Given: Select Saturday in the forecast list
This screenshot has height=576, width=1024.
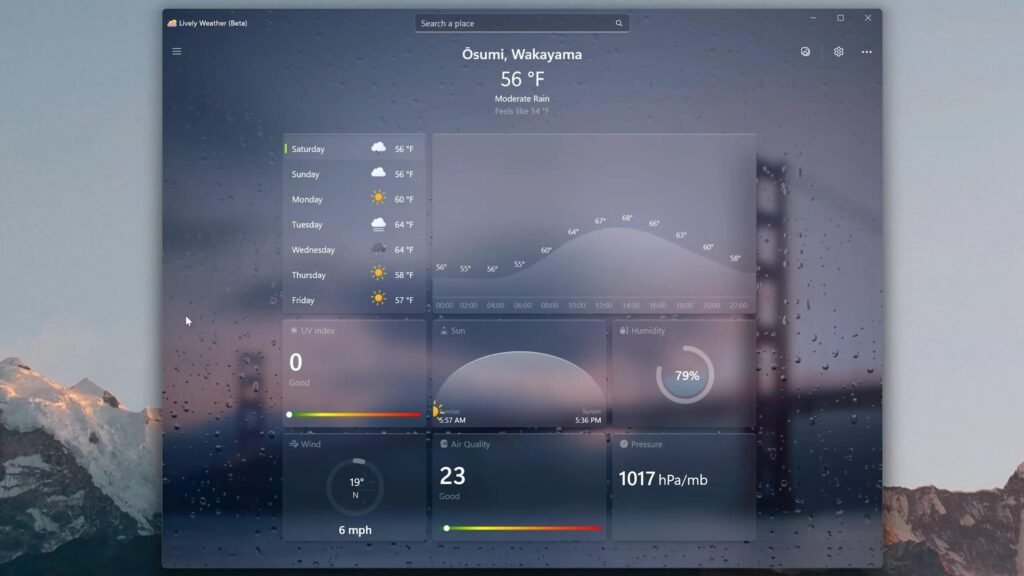Looking at the screenshot, I should (354, 149).
